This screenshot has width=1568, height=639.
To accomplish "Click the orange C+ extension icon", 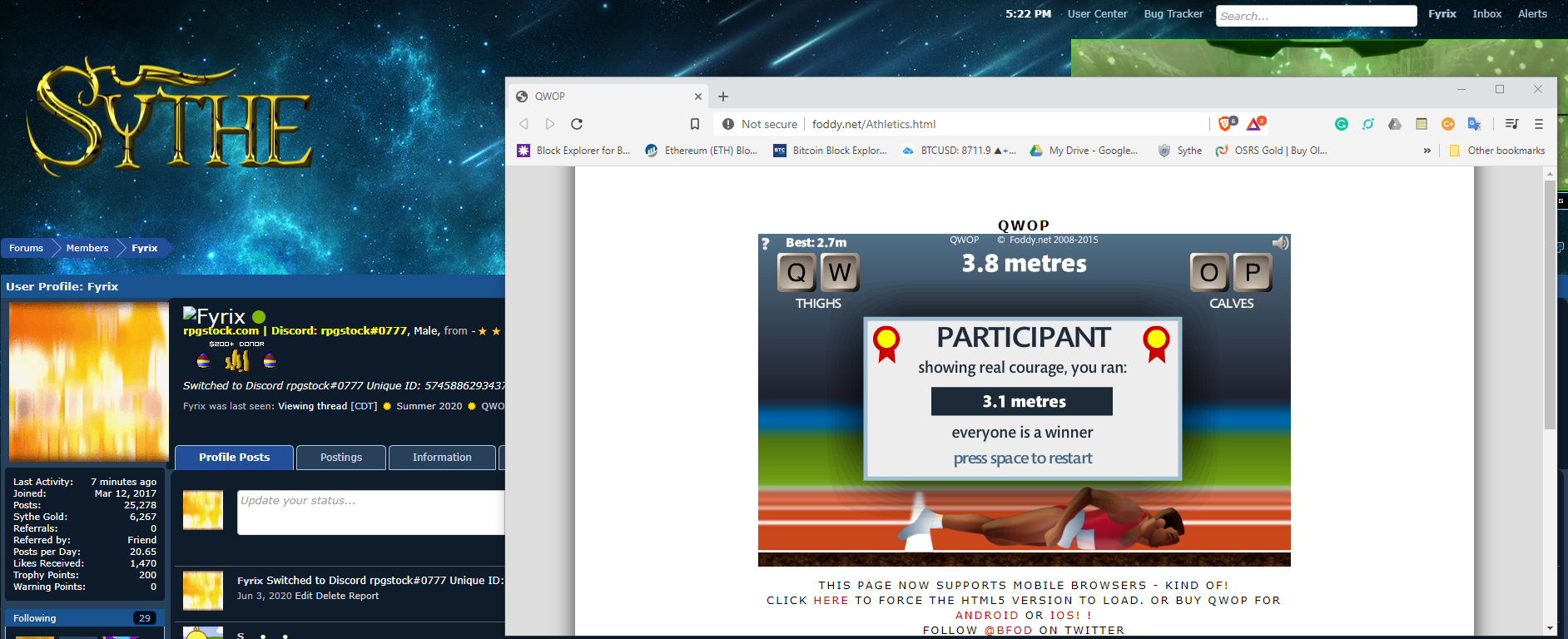I will tap(1447, 124).
